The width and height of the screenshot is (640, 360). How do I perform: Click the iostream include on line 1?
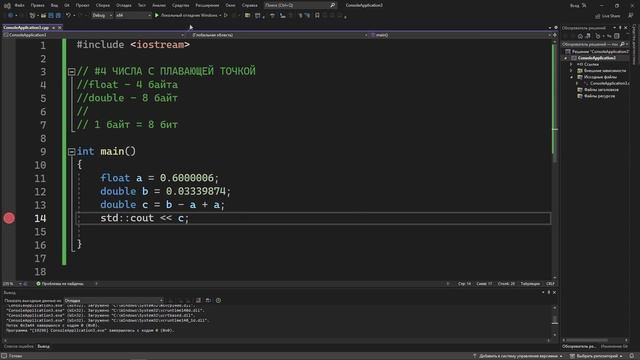pyautogui.click(x=160, y=45)
